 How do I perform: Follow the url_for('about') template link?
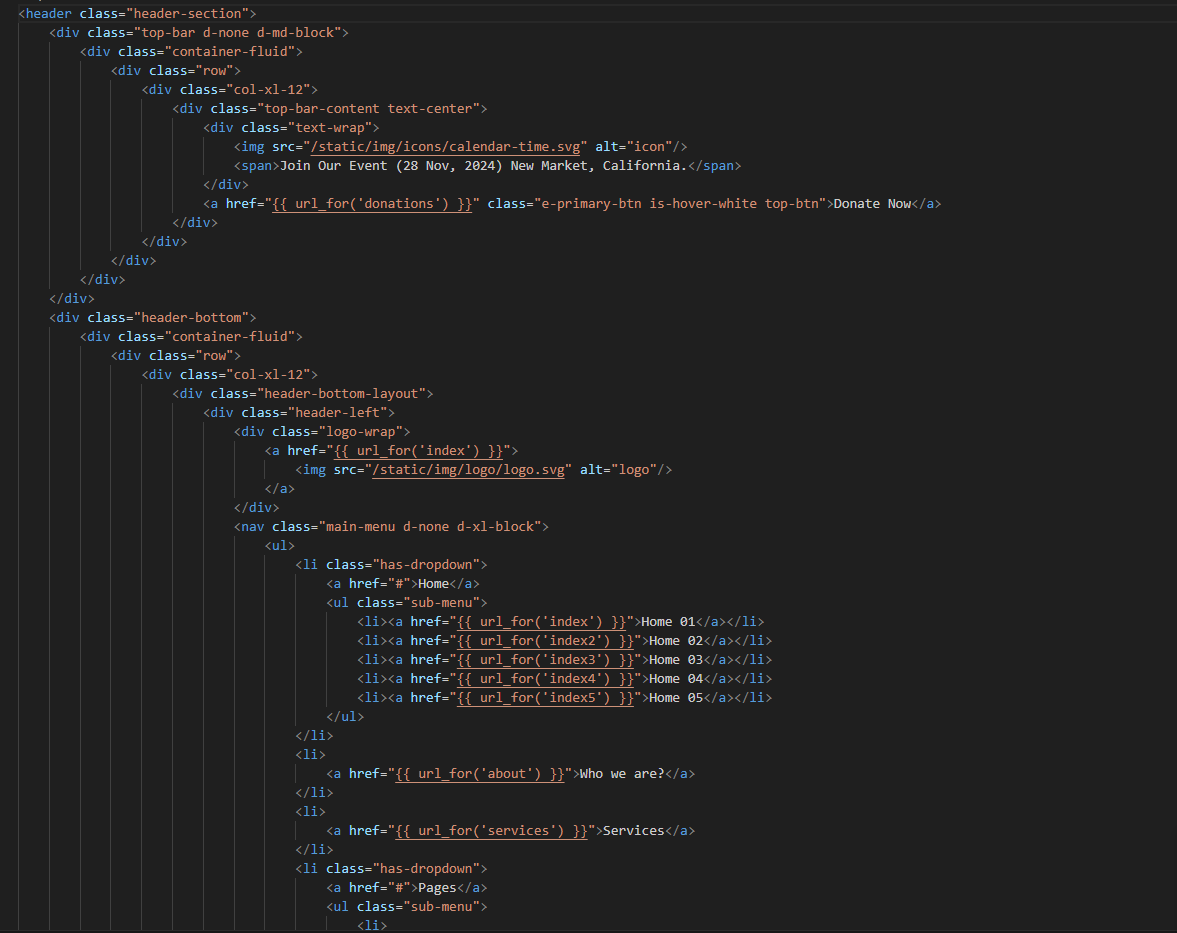coord(481,773)
